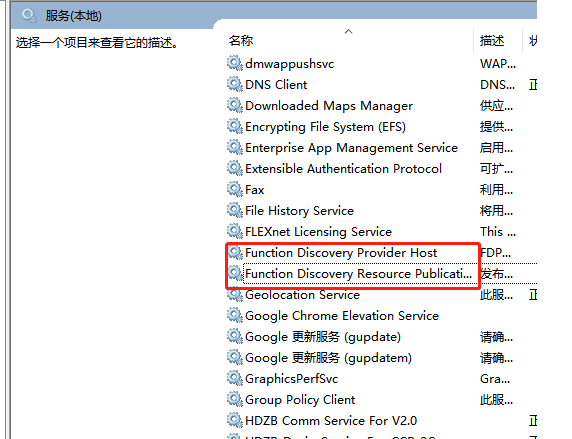Click Function Discovery Provider Host gear icon

[235, 253]
